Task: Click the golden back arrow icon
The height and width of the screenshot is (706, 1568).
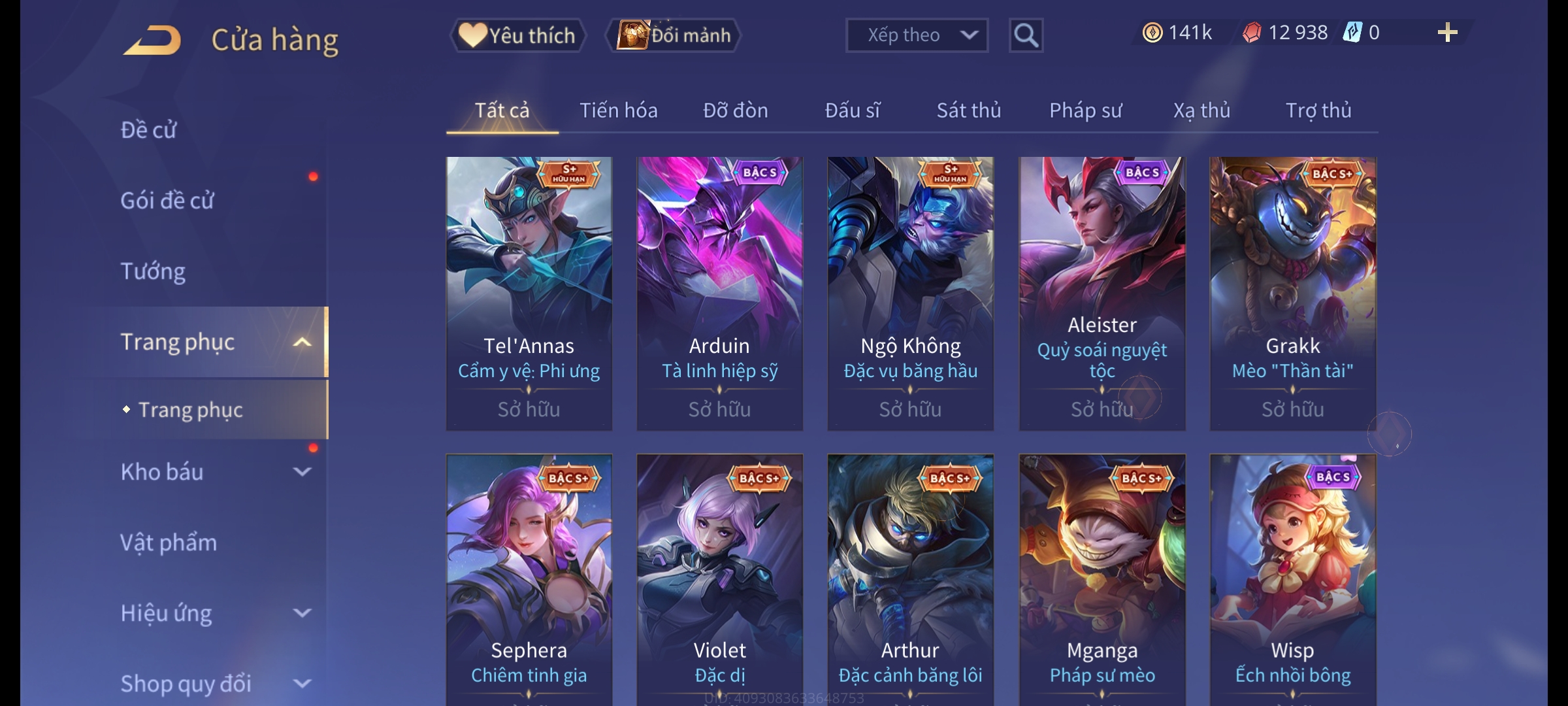Action: point(153,40)
